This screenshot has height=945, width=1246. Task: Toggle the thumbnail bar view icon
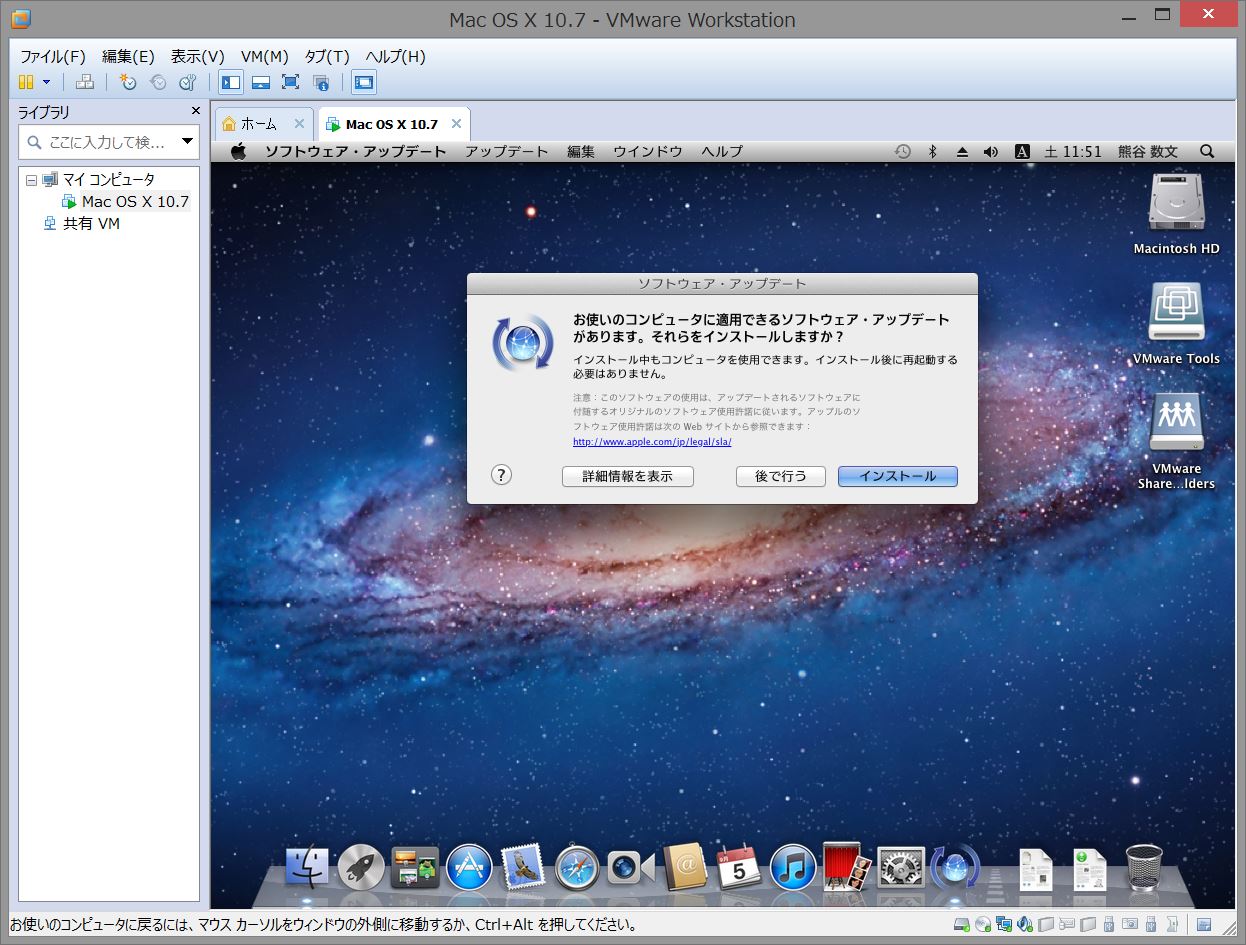pos(261,82)
